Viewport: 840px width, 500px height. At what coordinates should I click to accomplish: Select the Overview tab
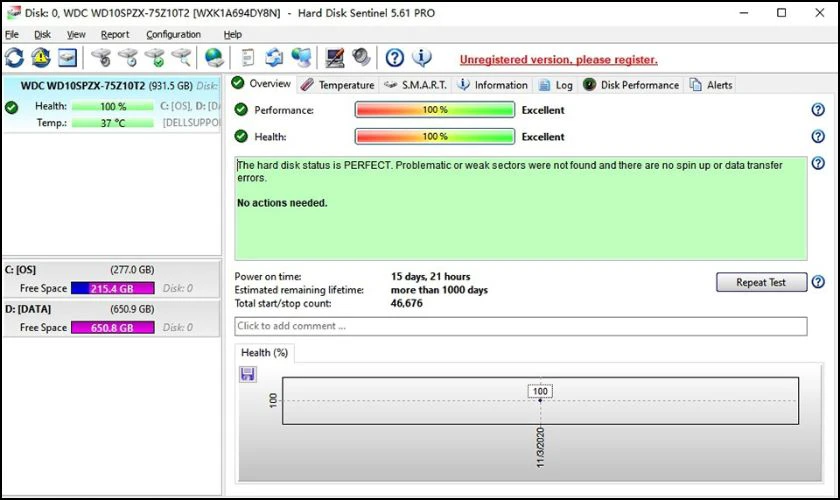261,84
